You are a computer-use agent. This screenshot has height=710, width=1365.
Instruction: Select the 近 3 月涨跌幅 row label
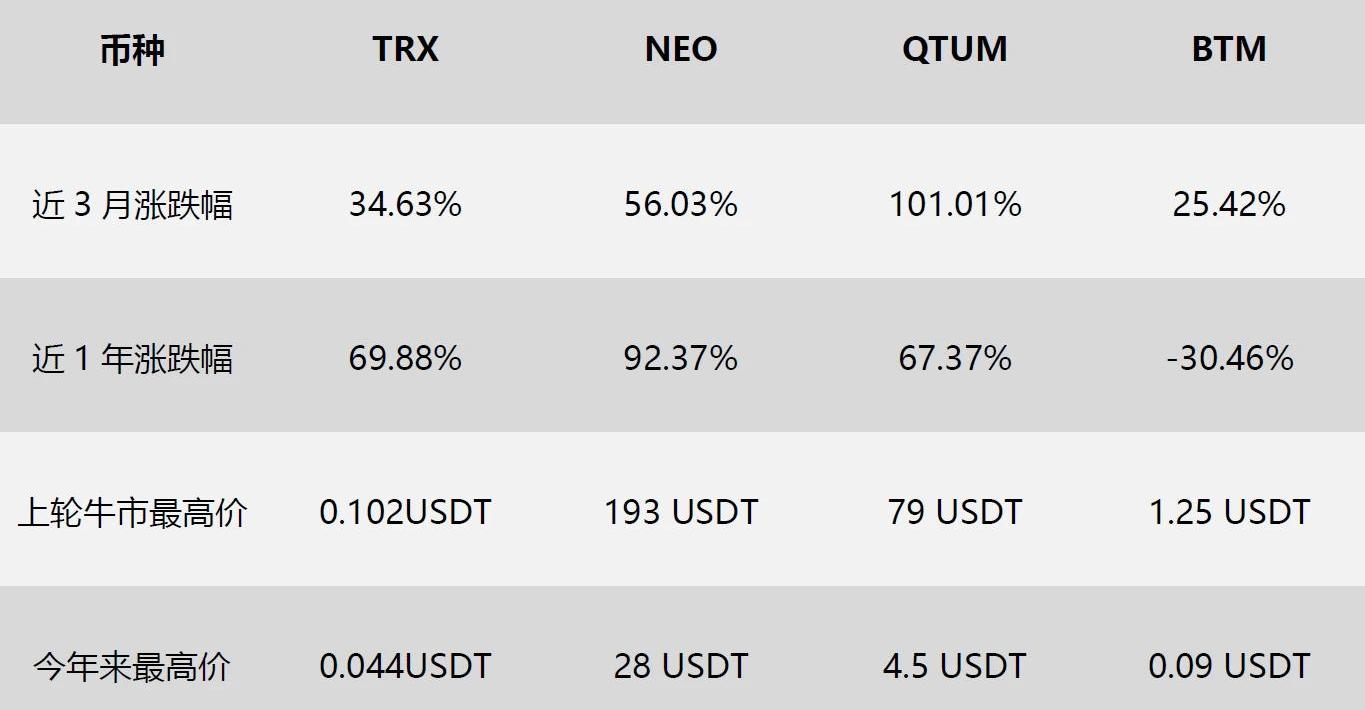click(x=132, y=205)
